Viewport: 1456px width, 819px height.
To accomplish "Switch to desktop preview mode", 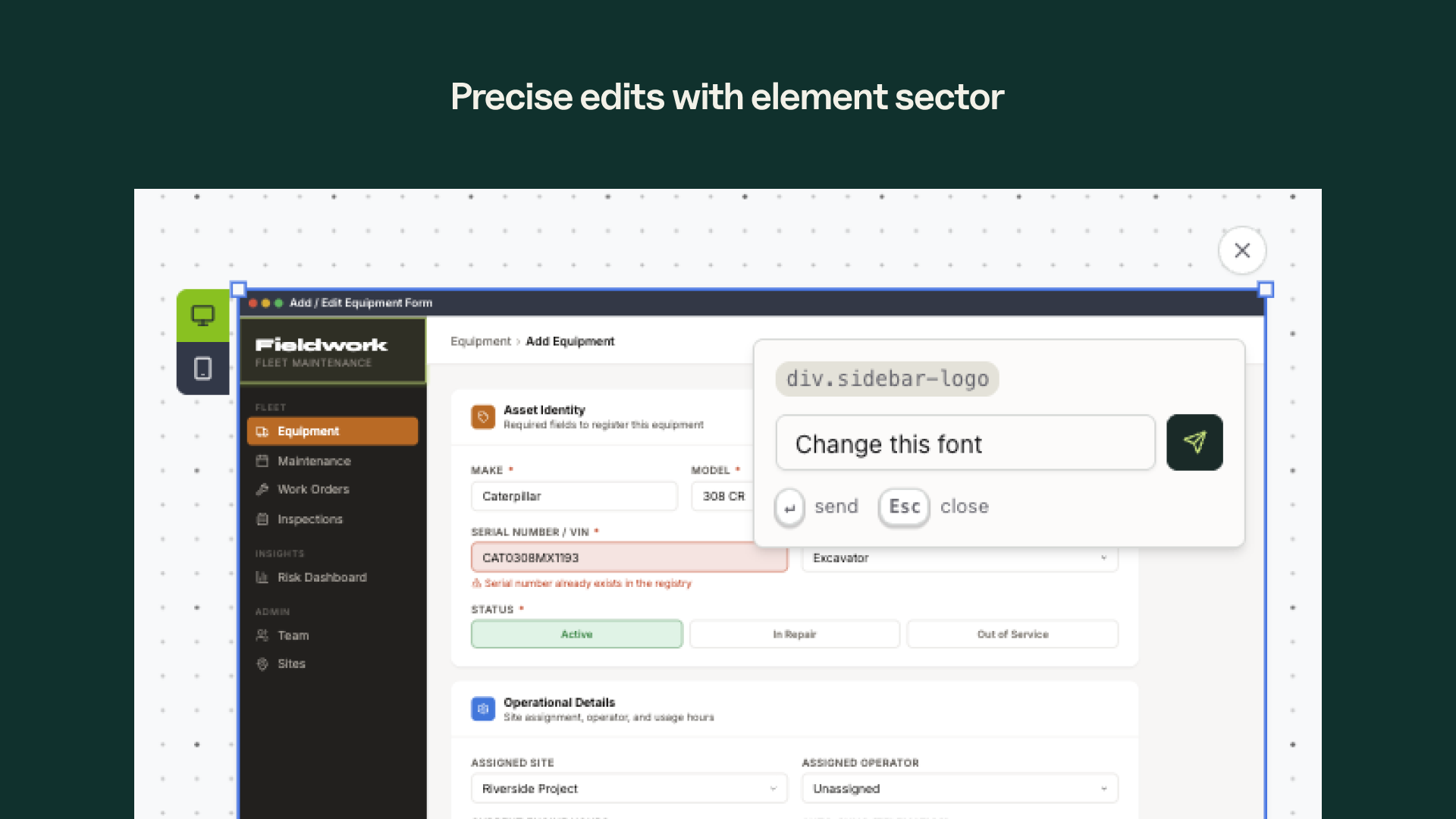I will (202, 314).
